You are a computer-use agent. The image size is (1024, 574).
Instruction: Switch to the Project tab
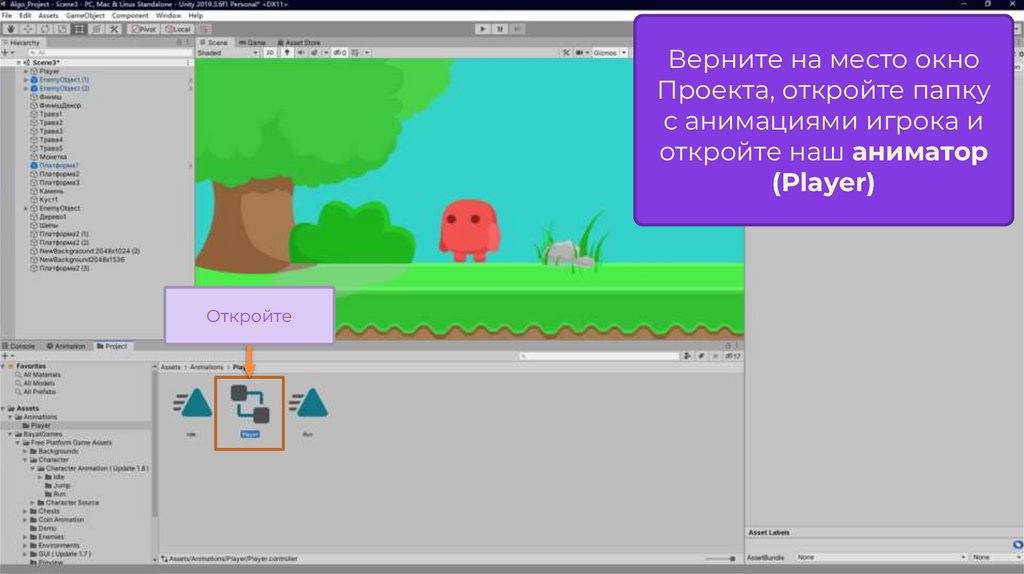(112, 346)
